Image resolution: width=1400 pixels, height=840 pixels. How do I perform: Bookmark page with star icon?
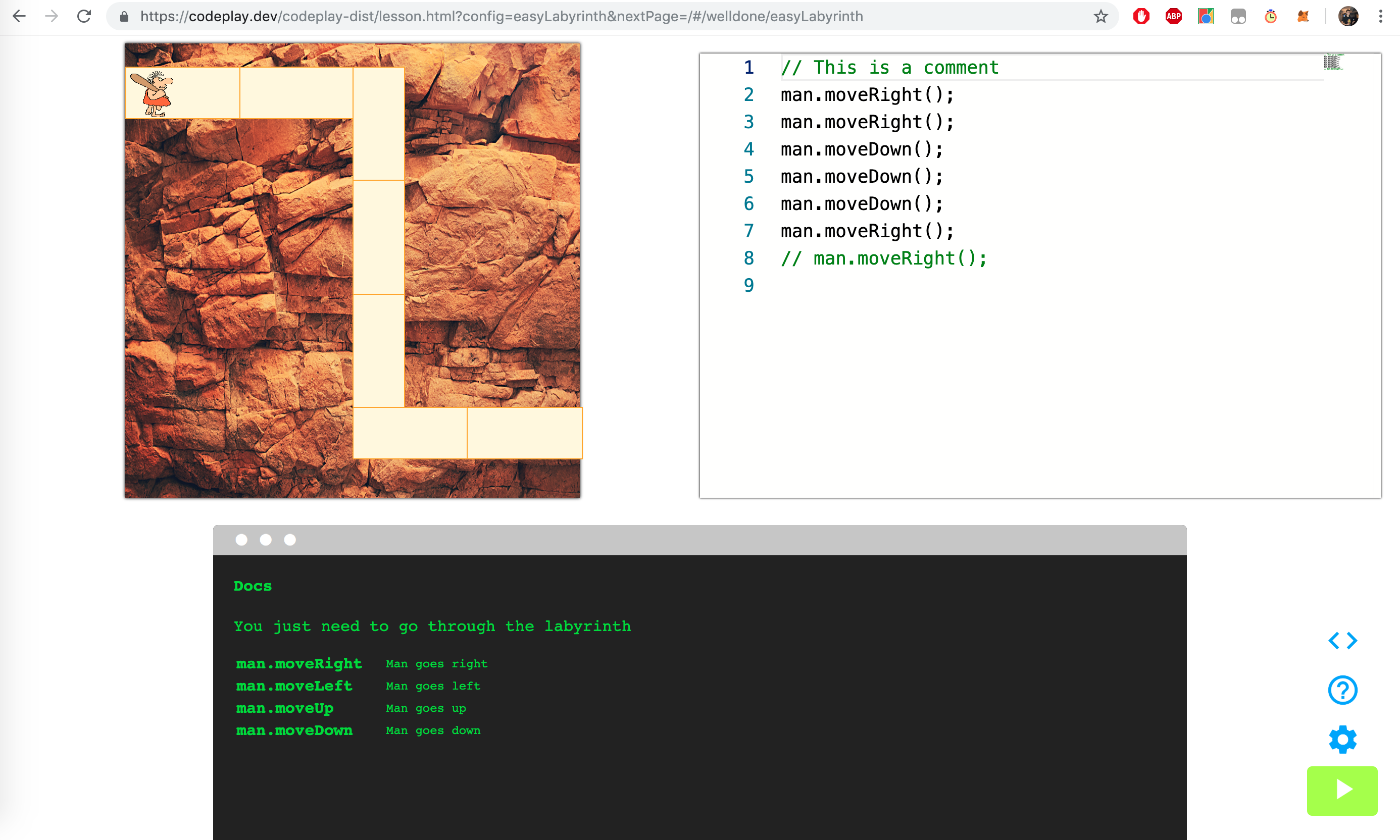1101,17
